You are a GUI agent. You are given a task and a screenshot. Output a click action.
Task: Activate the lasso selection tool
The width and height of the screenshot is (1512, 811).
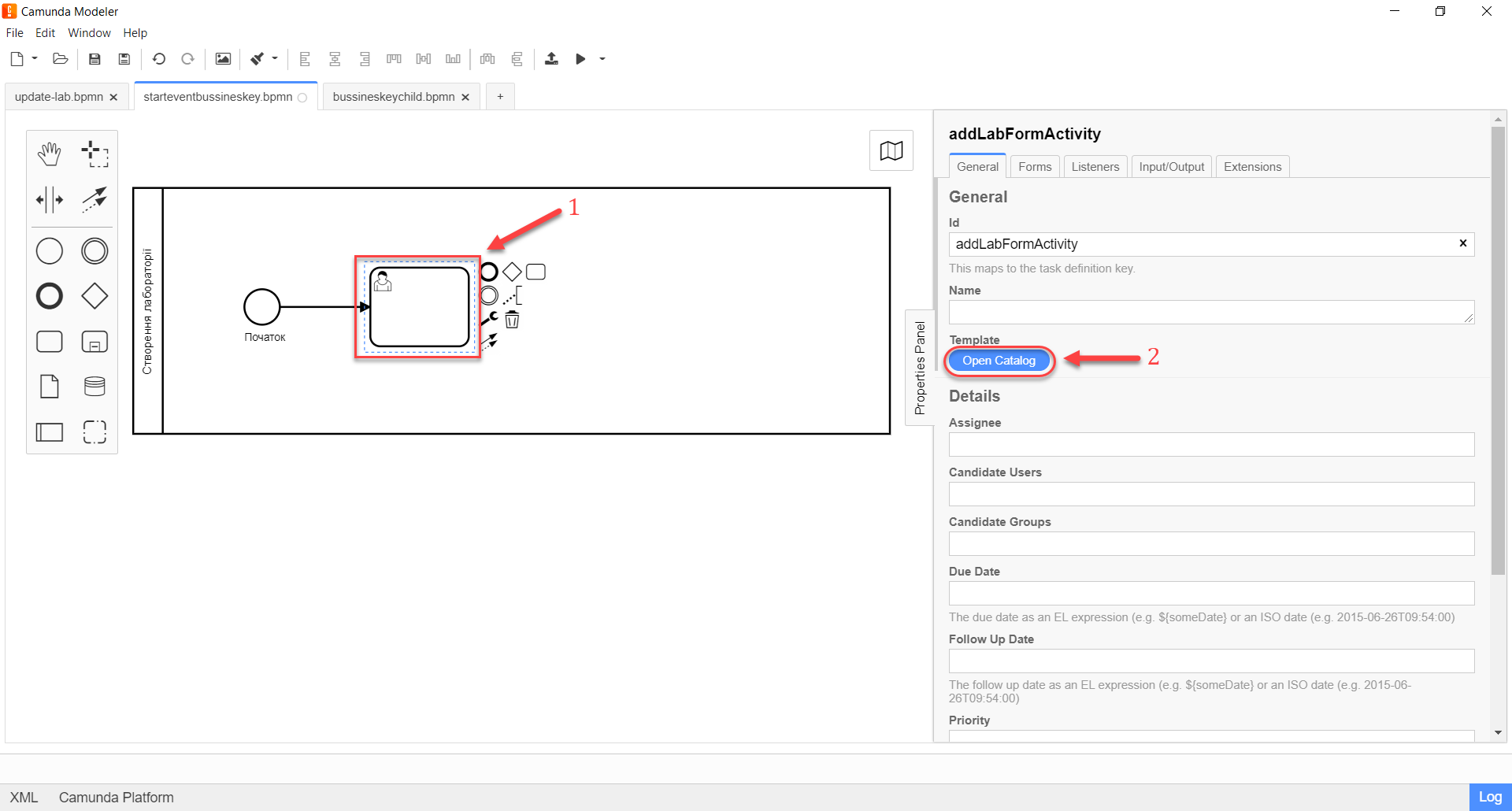click(x=94, y=154)
